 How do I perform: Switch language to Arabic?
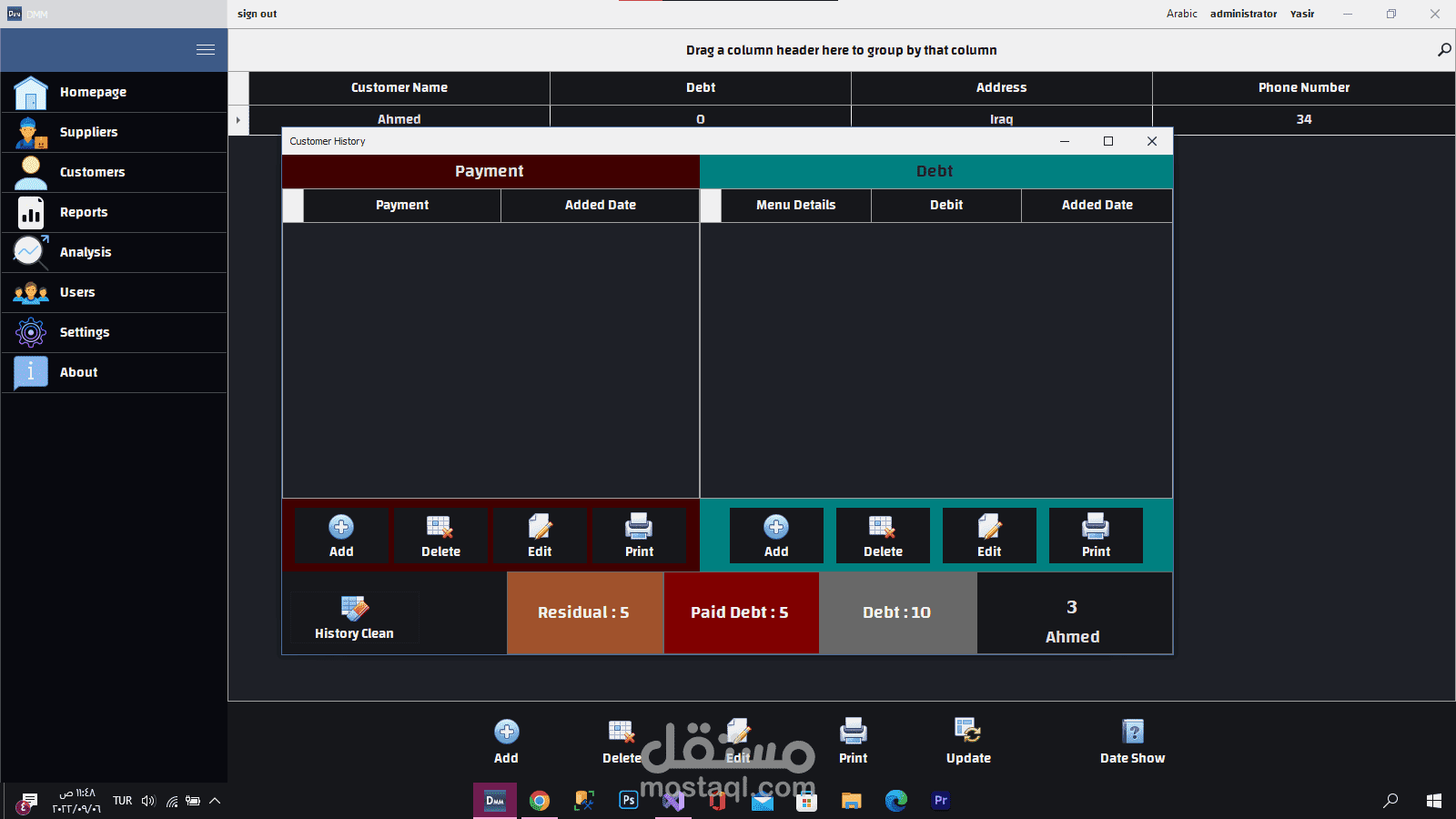[x=1182, y=14]
